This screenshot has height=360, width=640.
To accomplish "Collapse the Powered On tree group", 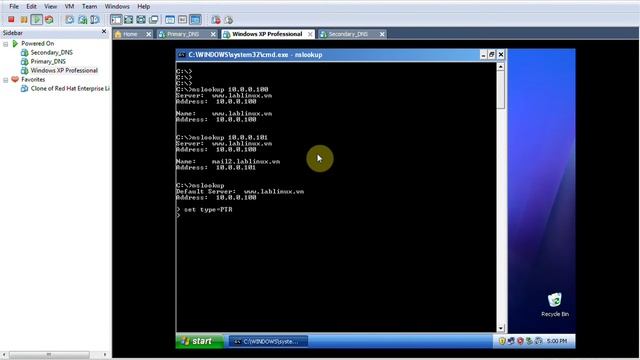I will [6, 44].
